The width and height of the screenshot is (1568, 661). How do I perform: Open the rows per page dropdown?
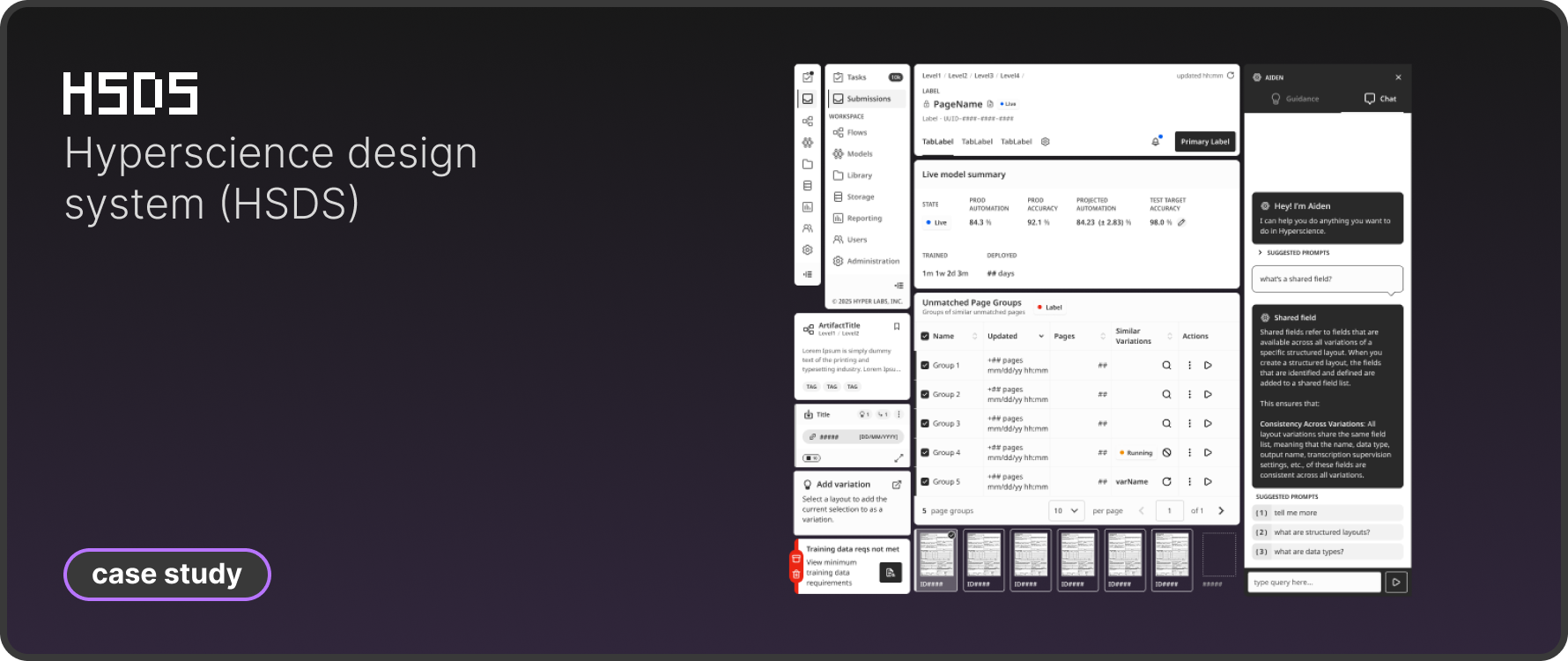point(1066,511)
